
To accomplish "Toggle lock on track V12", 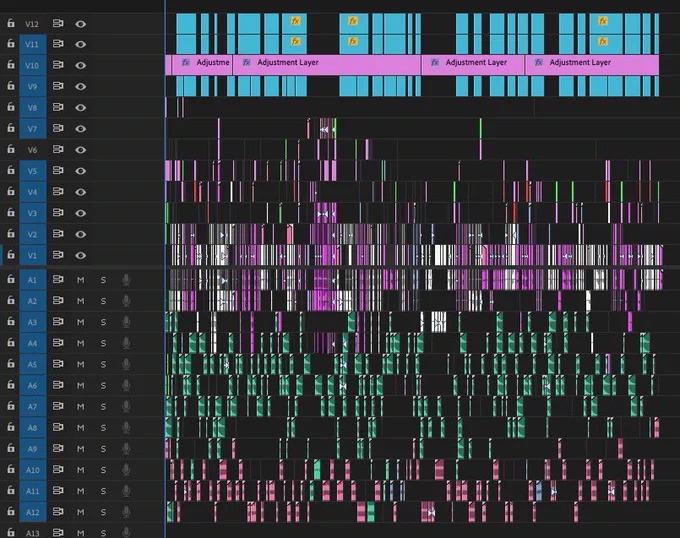I will (11, 23).
